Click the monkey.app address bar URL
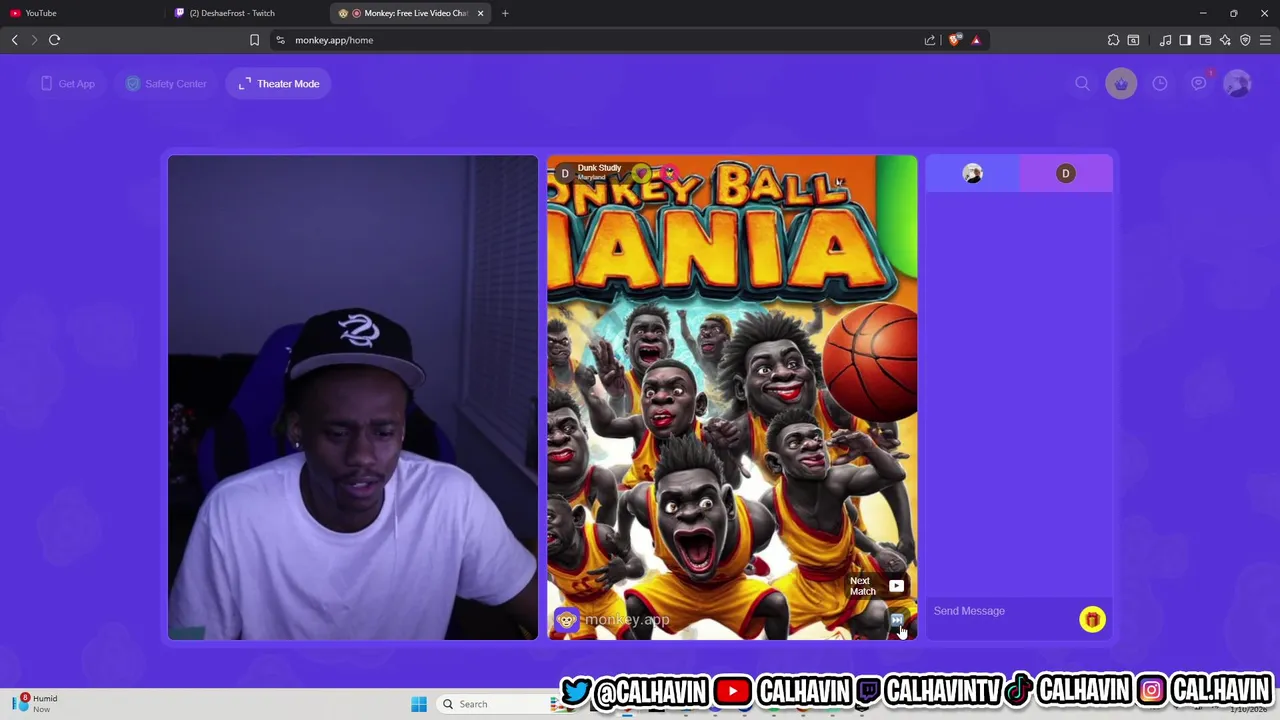 click(x=334, y=40)
